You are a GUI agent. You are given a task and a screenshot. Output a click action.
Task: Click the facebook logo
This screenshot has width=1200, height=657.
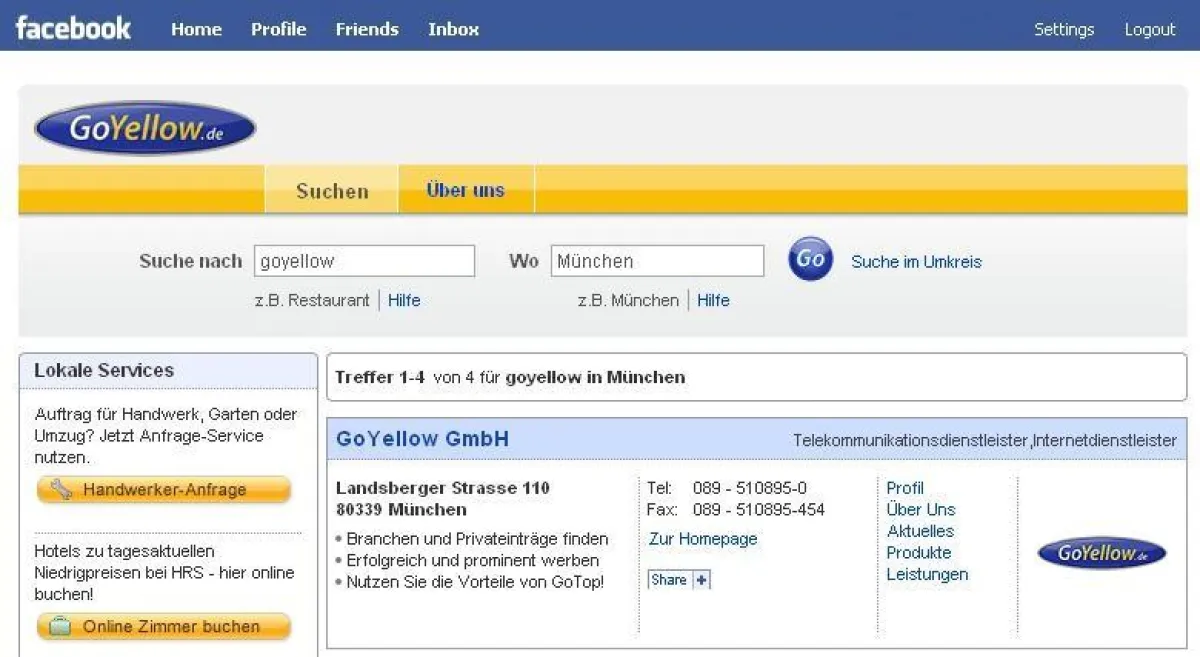pyautogui.click(x=73, y=28)
